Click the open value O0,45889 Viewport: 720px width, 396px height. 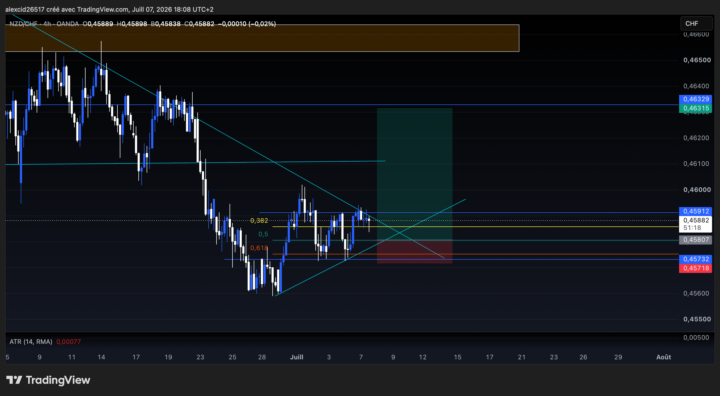point(98,24)
